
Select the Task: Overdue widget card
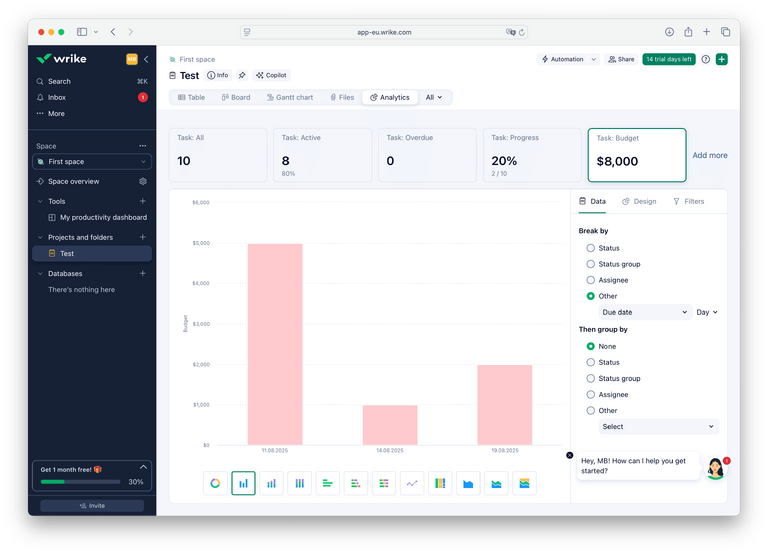pos(428,155)
